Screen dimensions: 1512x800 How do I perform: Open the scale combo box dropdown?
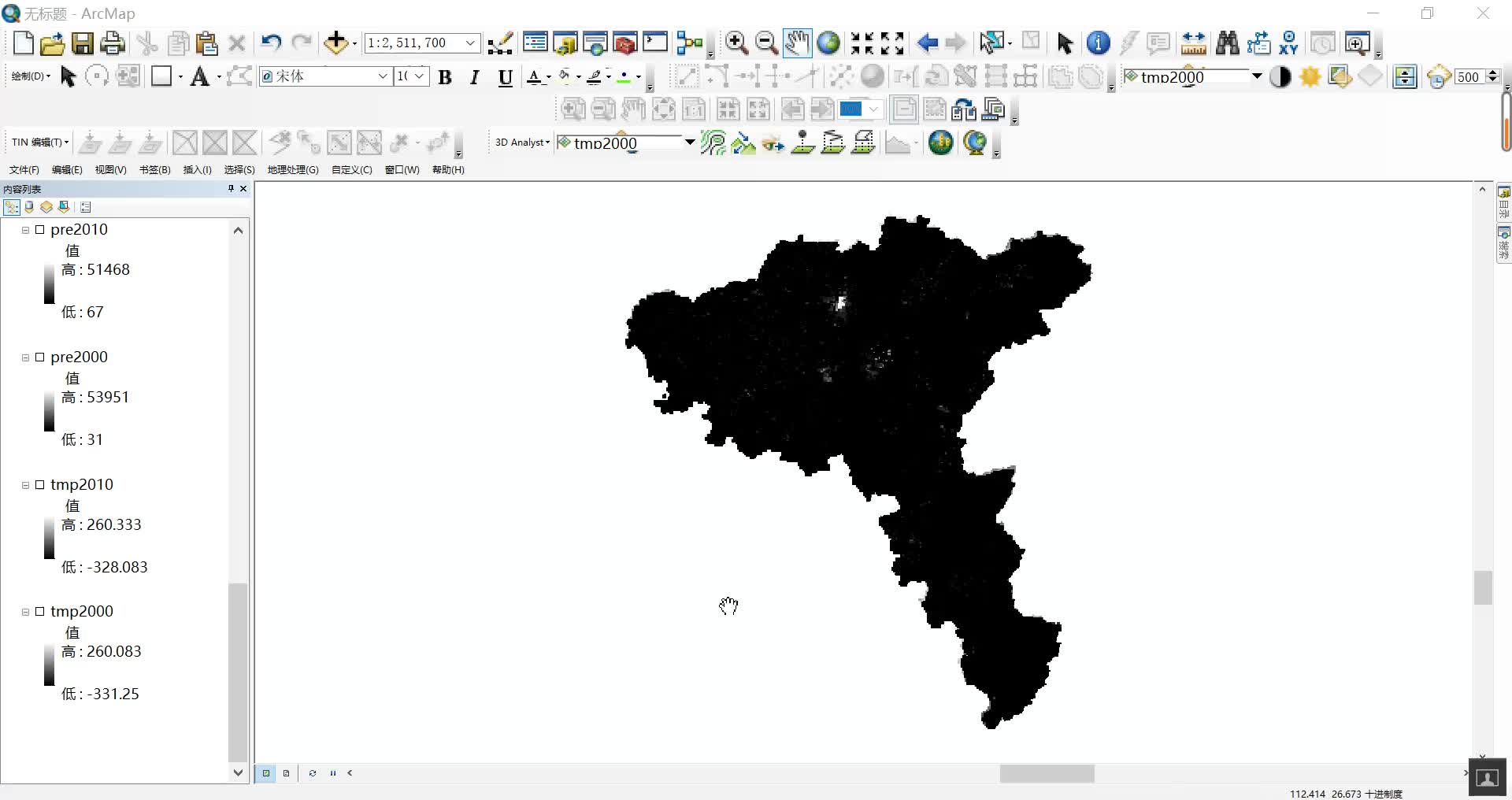(470, 43)
